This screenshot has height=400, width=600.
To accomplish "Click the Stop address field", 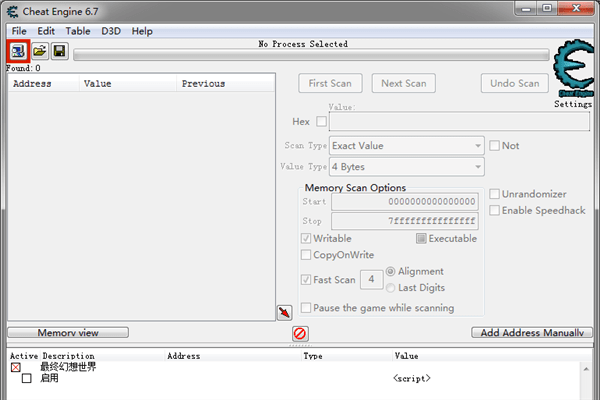I will point(405,221).
